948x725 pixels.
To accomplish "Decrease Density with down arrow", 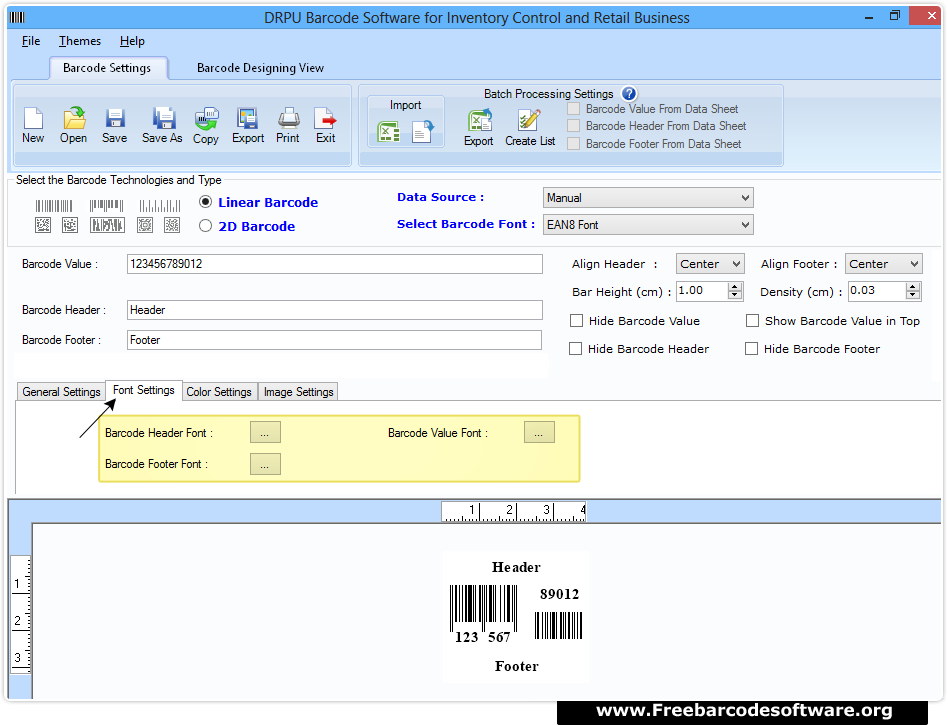I will 913,295.
